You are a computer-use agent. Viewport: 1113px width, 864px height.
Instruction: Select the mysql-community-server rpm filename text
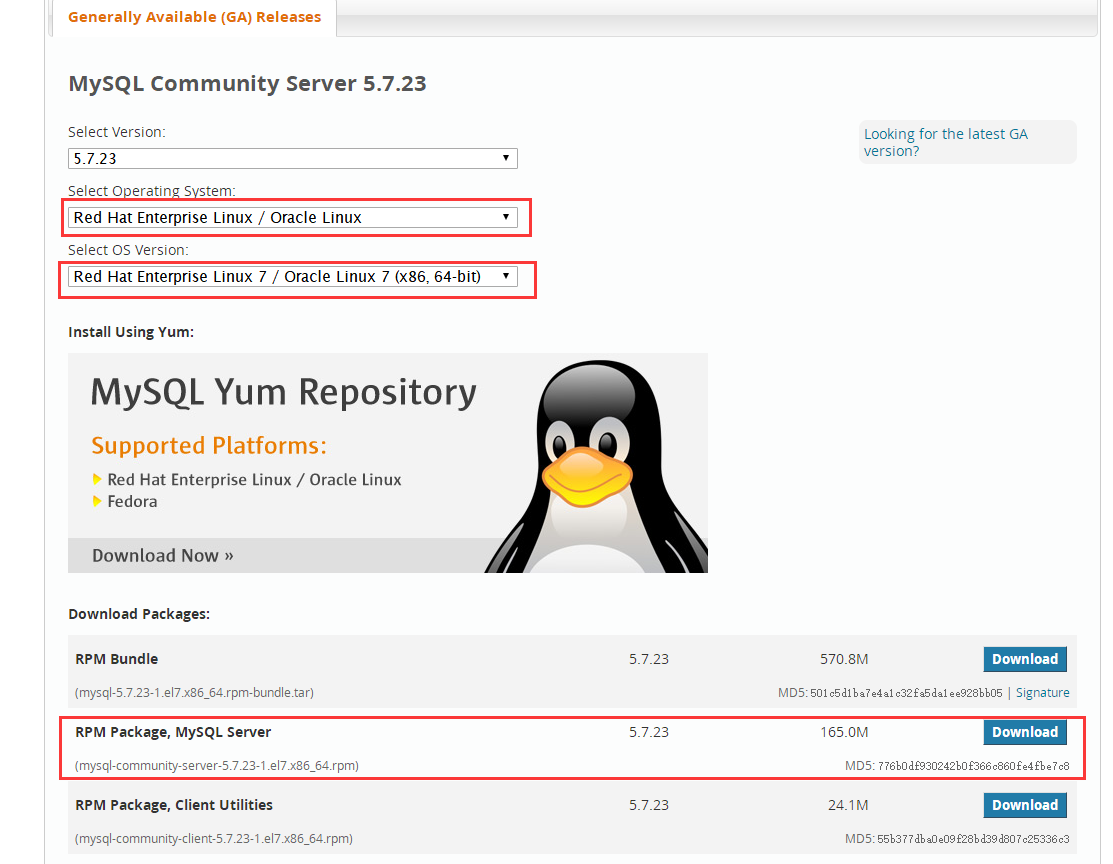pos(216,766)
